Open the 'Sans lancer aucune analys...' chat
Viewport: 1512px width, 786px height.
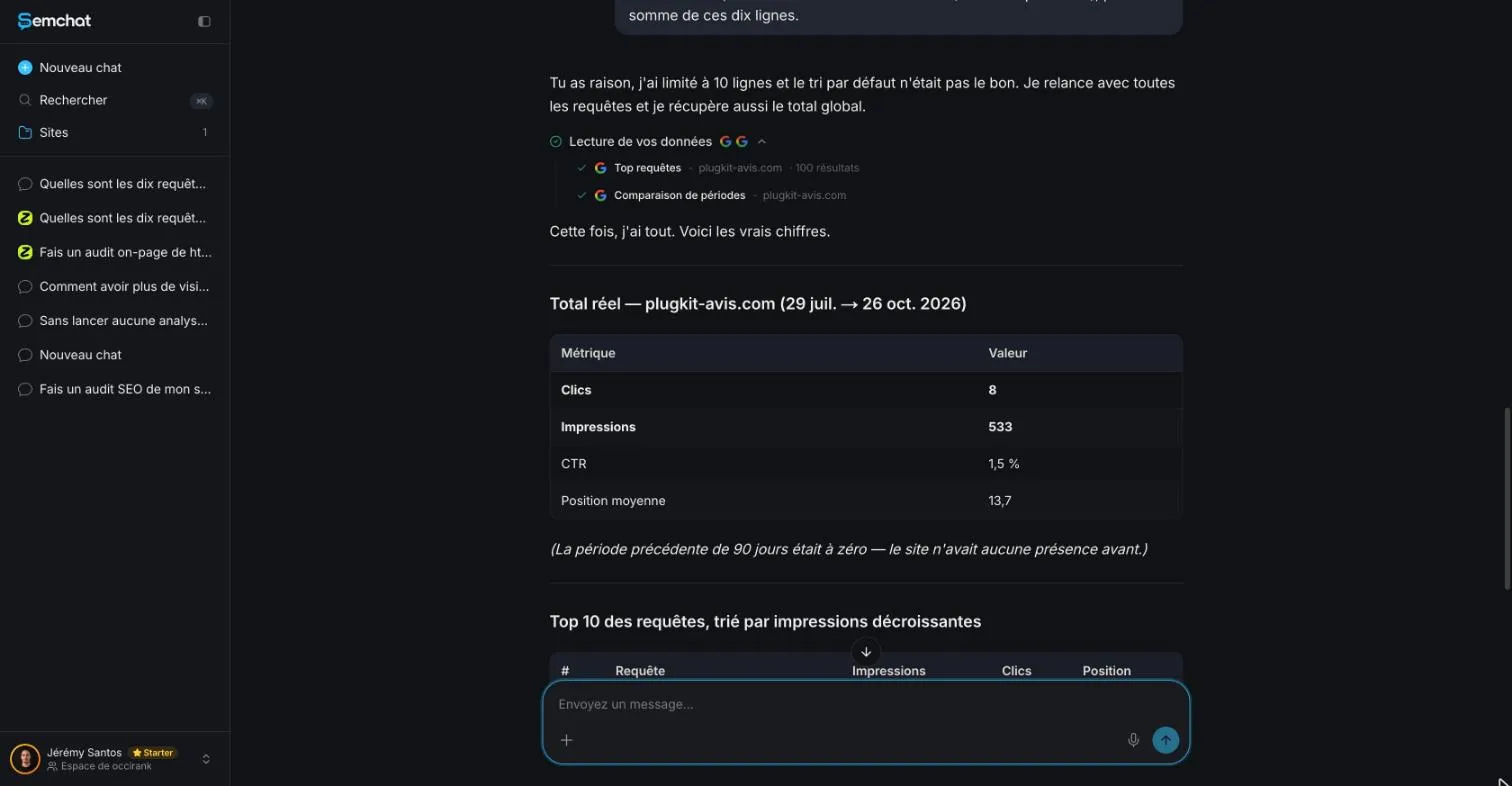(x=115, y=321)
